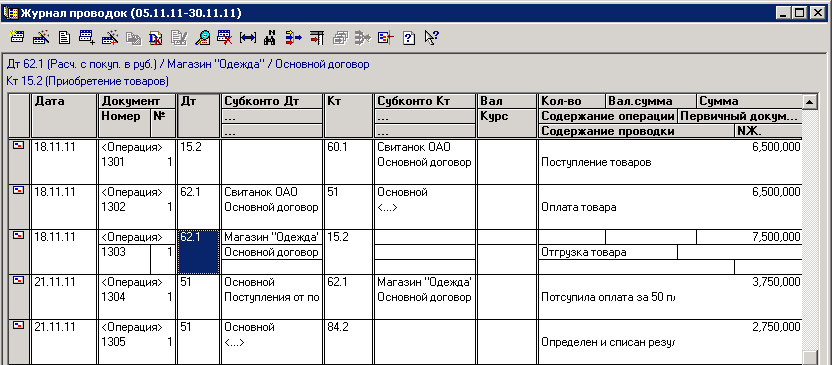Click the sum 3,750,000 cell
Image resolution: width=832 pixels, height=365 pixels.
click(776, 282)
